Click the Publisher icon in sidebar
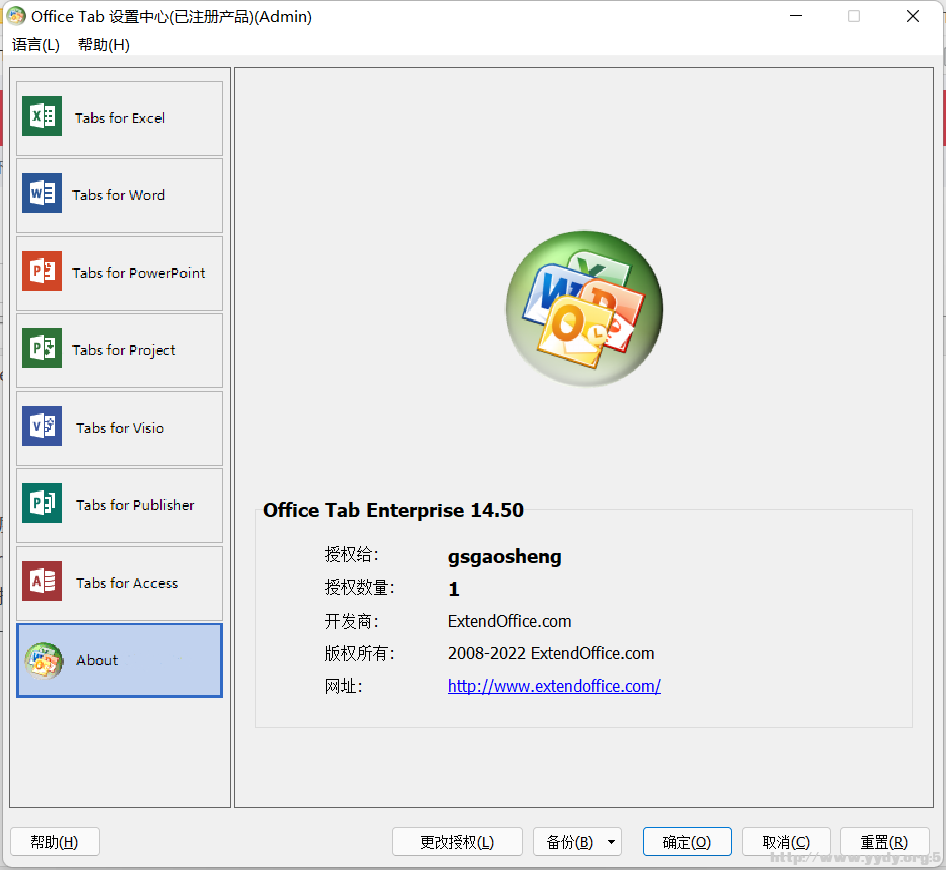 pyautogui.click(x=42, y=503)
